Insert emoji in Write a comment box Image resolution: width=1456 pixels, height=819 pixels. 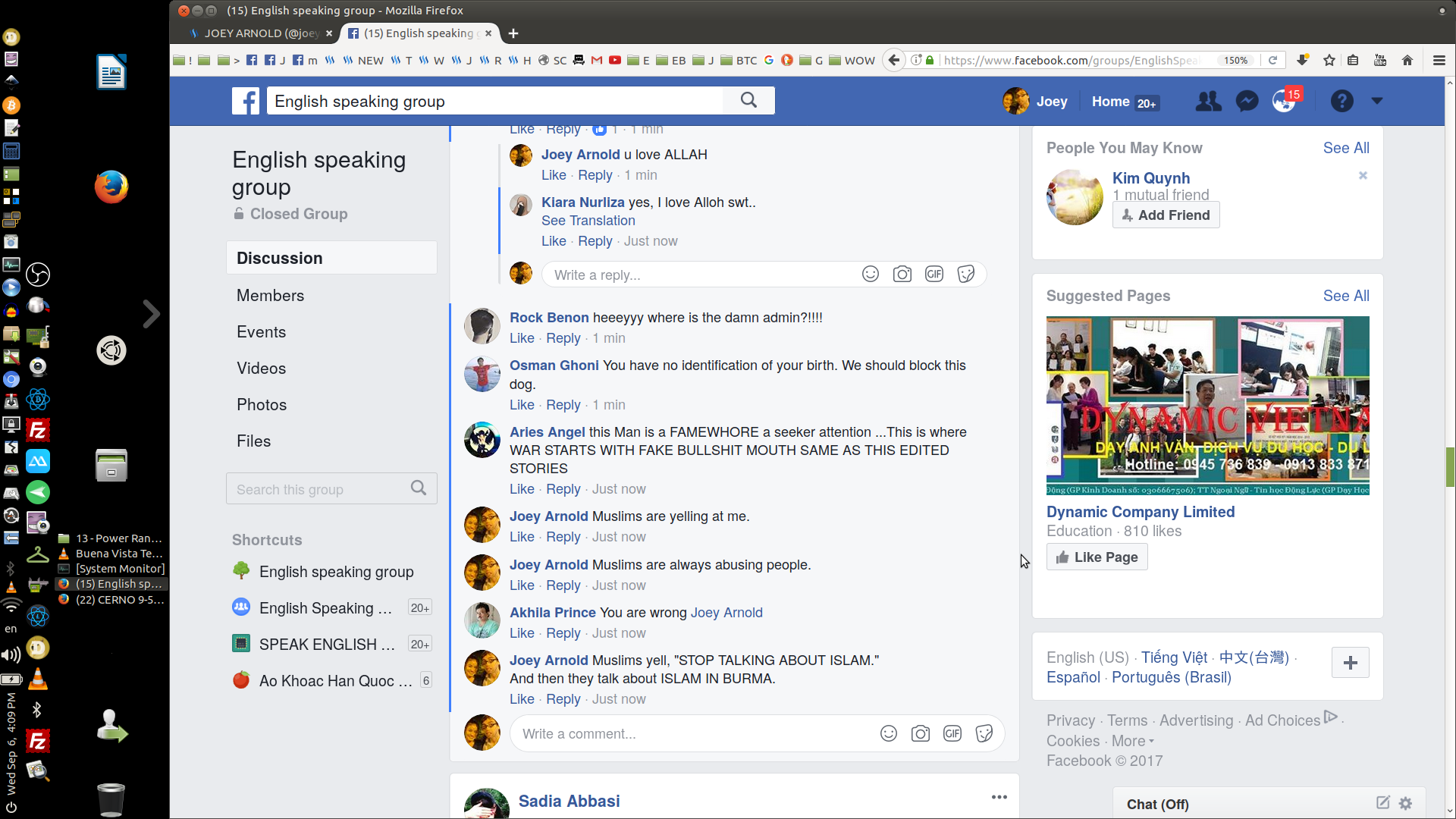tap(889, 733)
